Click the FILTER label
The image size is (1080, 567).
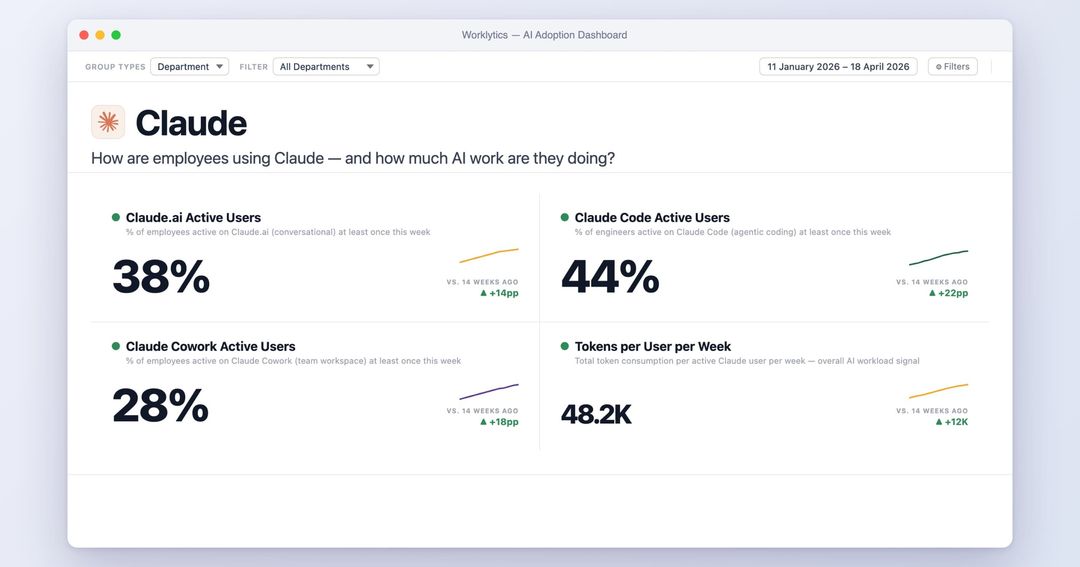tap(253, 67)
